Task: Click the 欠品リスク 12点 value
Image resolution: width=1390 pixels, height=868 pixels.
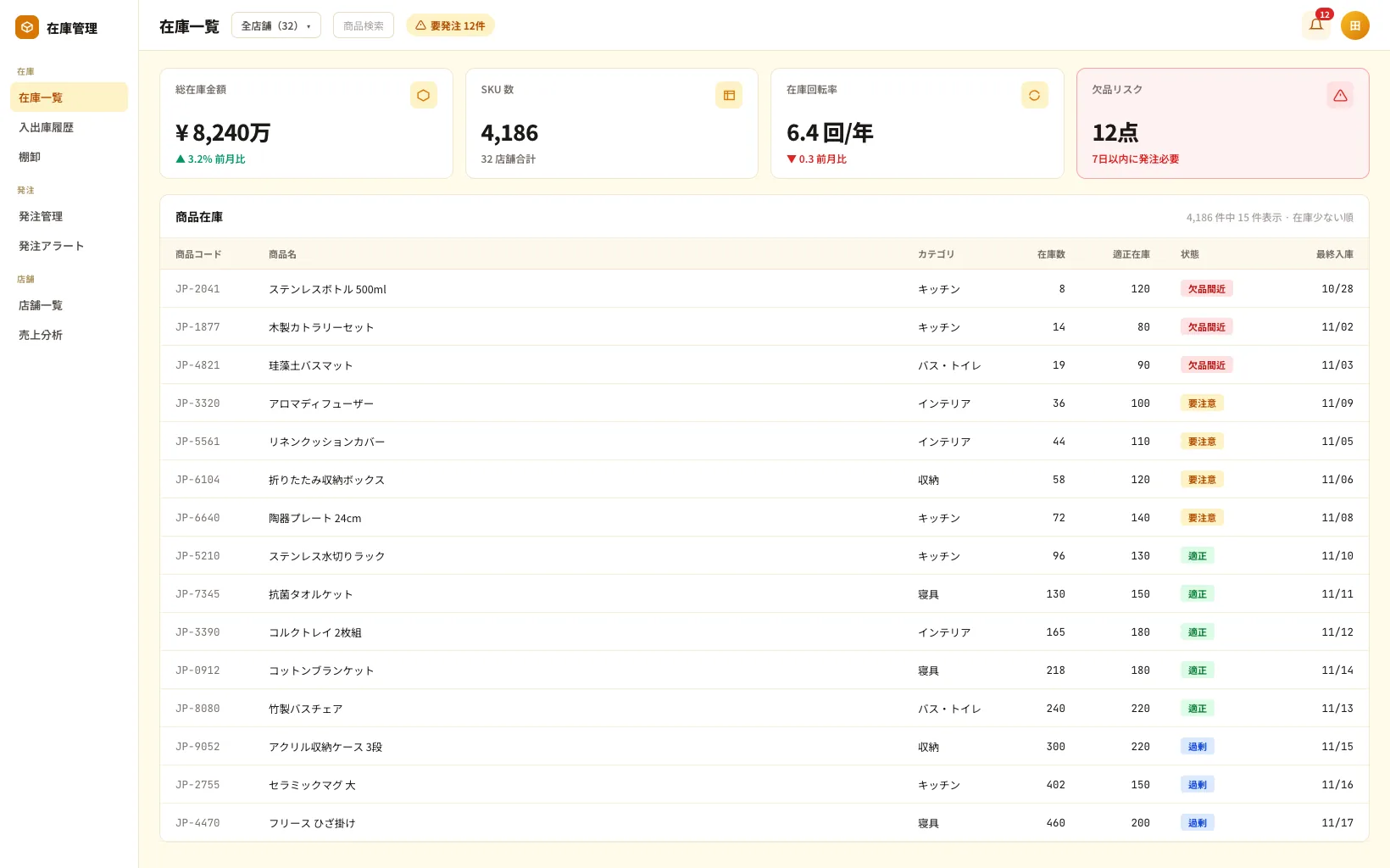Action: click(x=1115, y=133)
